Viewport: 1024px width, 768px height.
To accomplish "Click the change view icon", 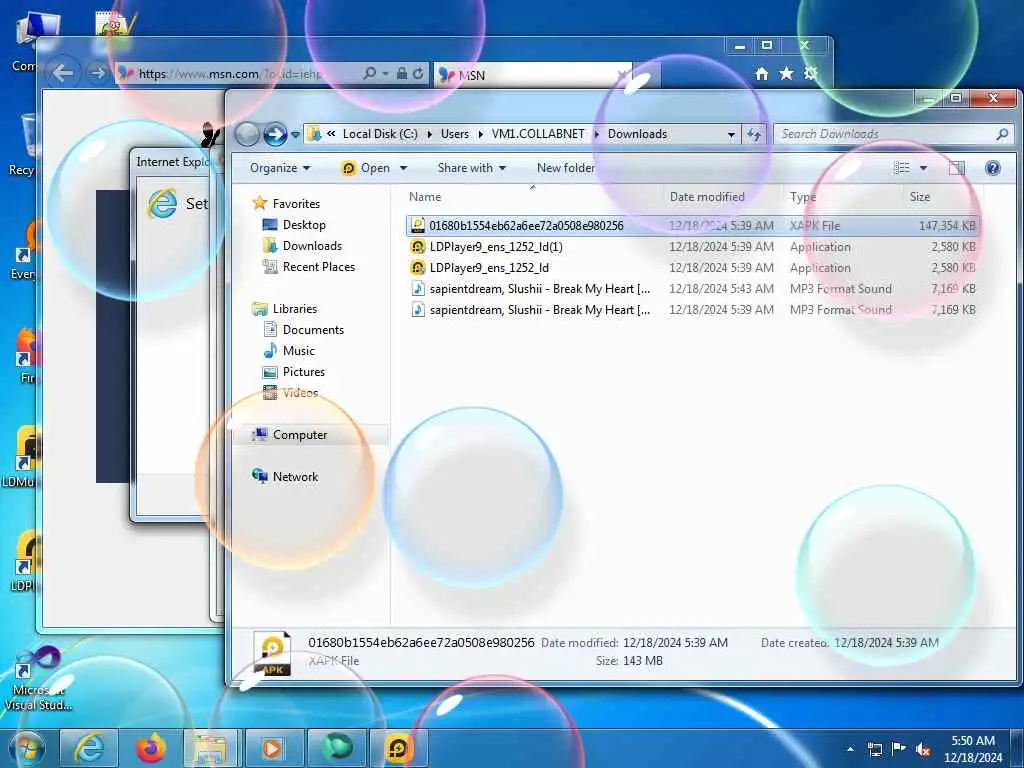I will (902, 168).
